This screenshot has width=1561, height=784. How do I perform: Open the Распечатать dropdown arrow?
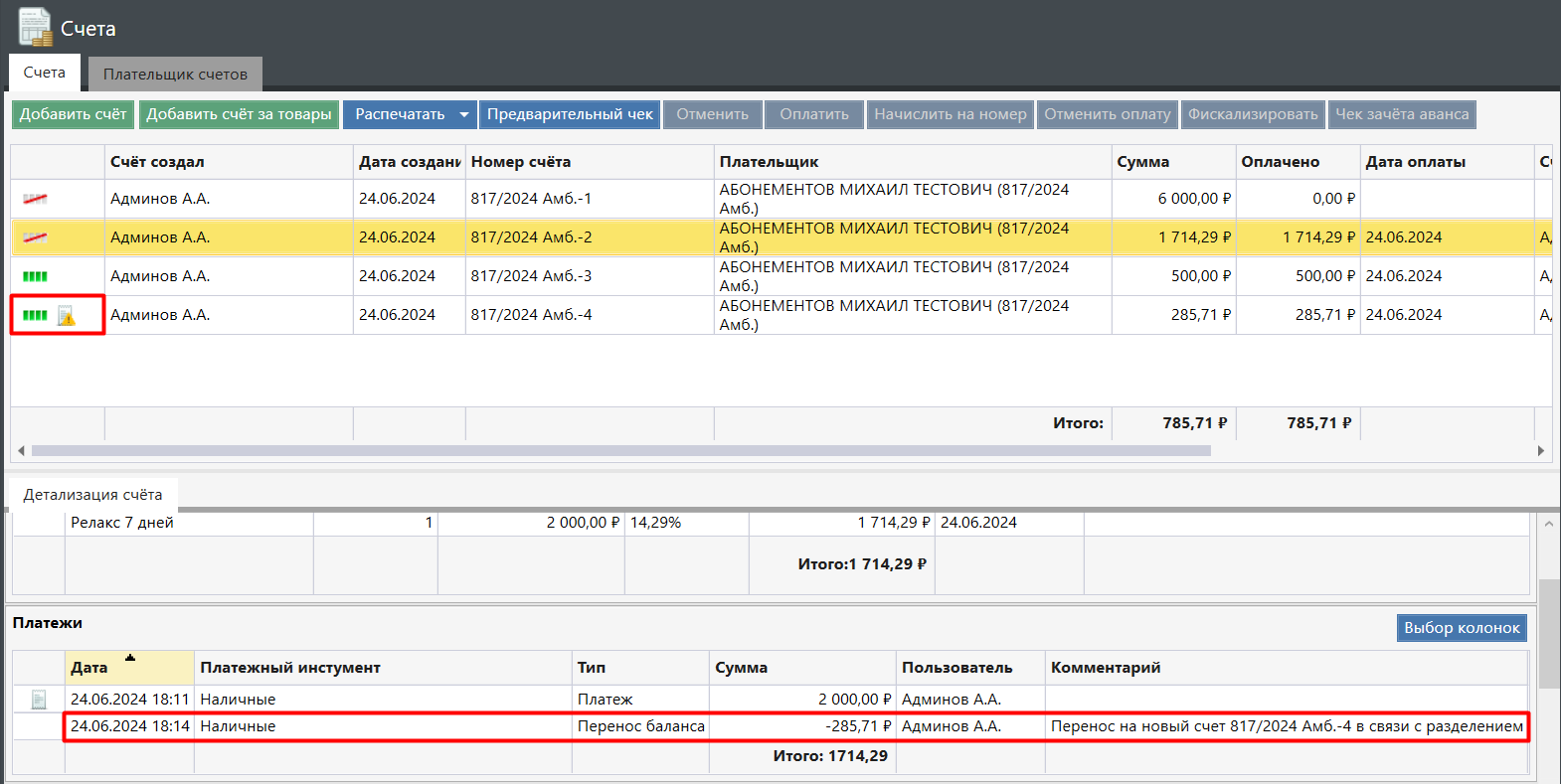point(463,115)
